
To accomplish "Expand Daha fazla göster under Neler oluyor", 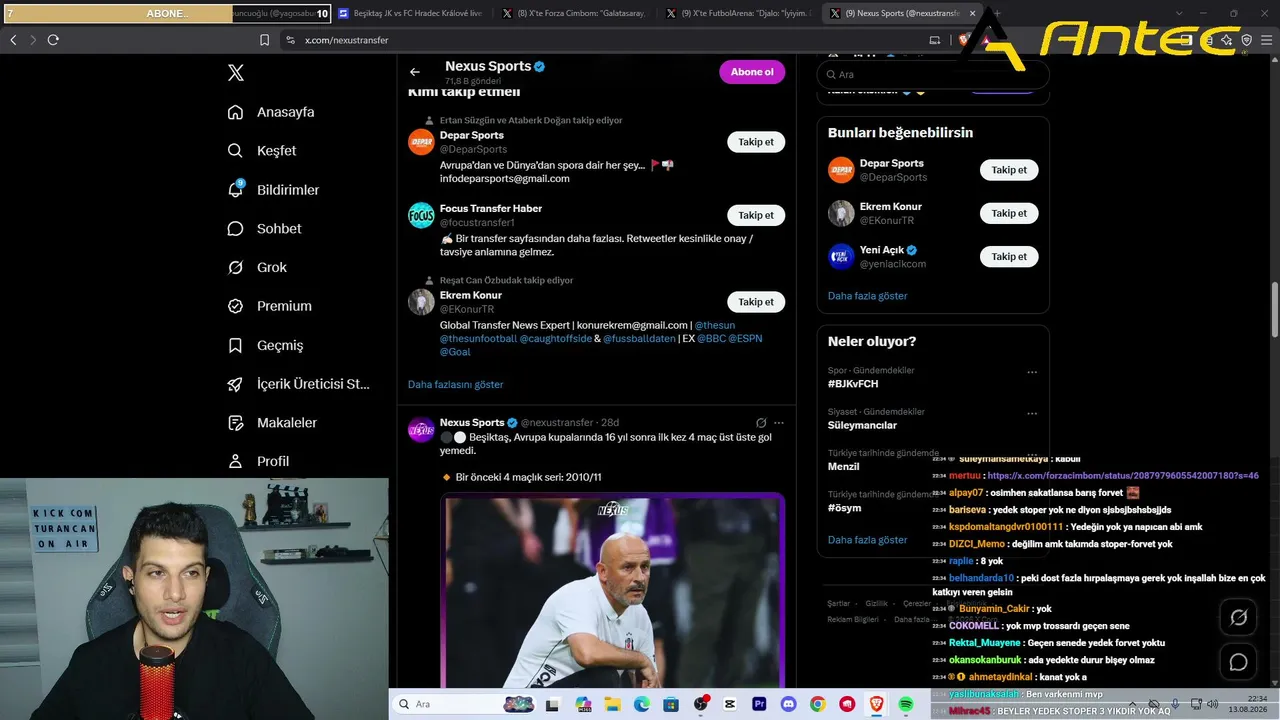I will pyautogui.click(x=867, y=540).
